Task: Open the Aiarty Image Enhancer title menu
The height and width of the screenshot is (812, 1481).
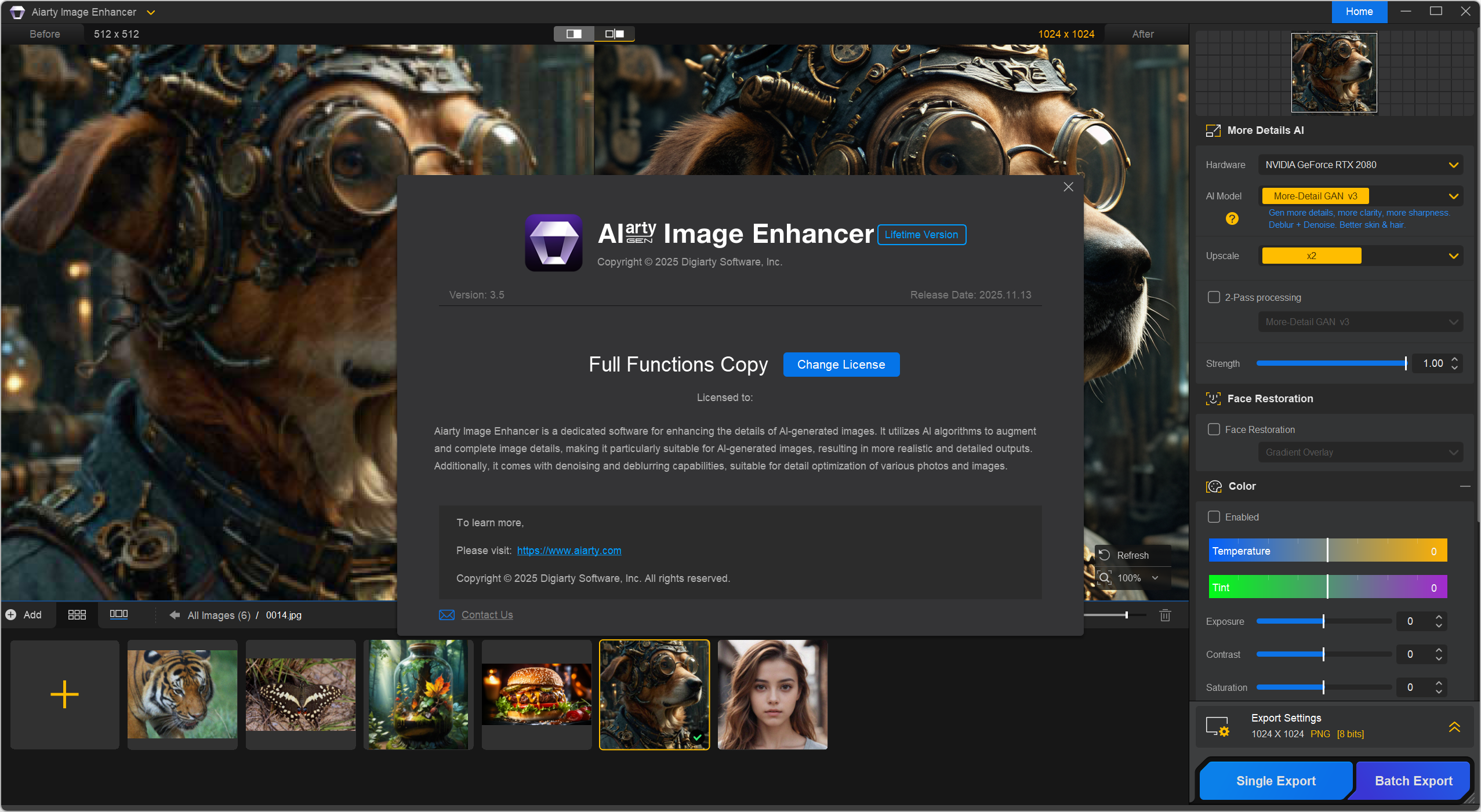Action: pyautogui.click(x=151, y=12)
